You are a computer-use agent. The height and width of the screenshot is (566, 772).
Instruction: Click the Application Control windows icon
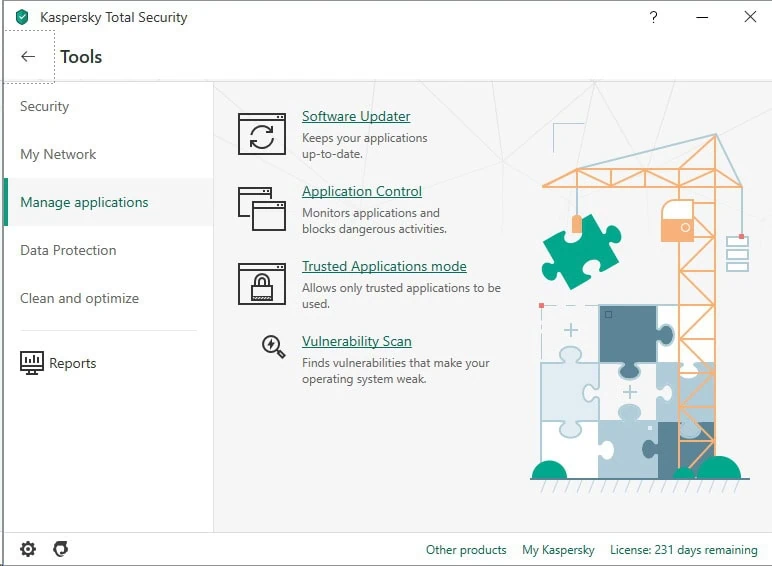coord(262,209)
